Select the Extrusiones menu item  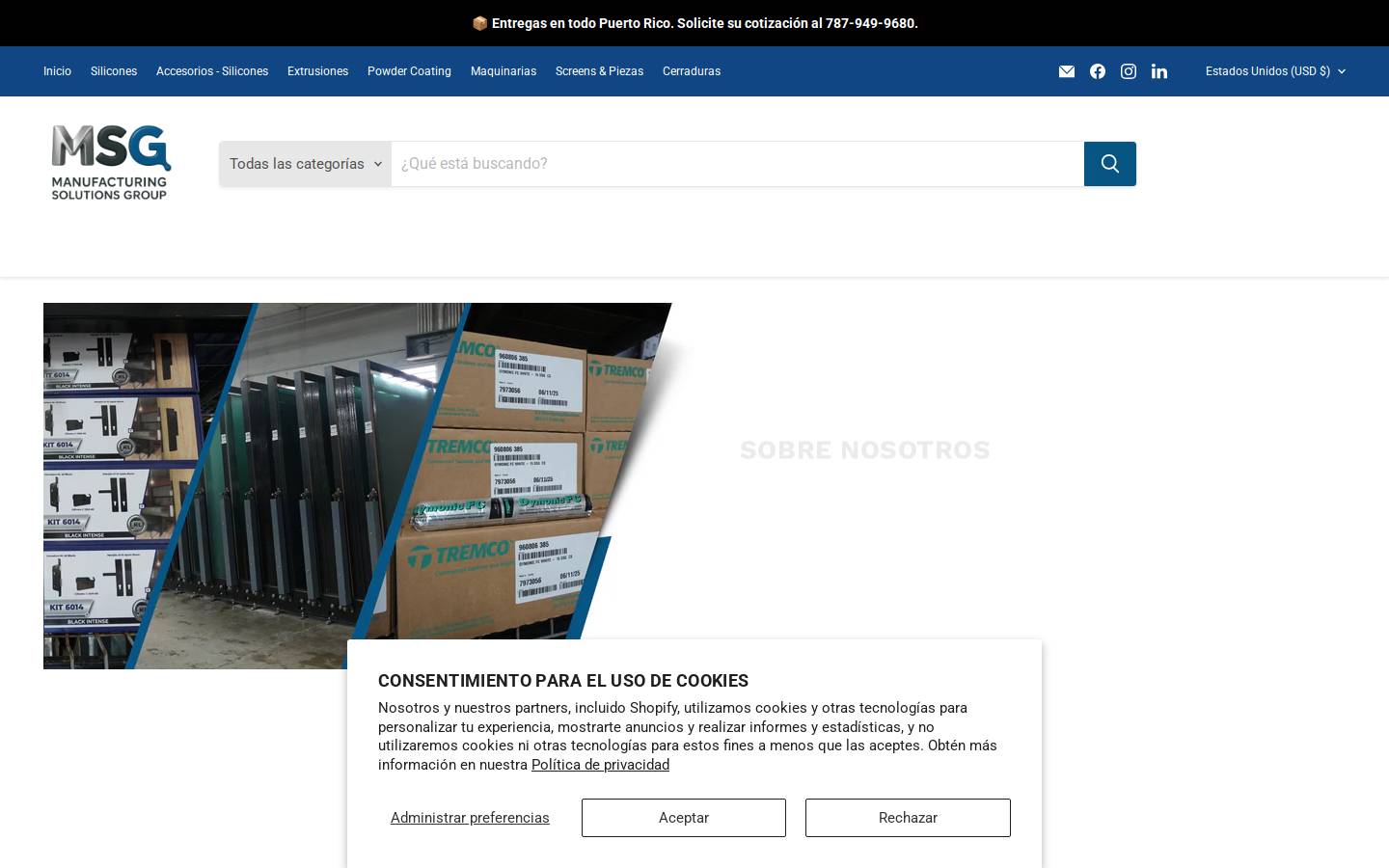tap(317, 71)
